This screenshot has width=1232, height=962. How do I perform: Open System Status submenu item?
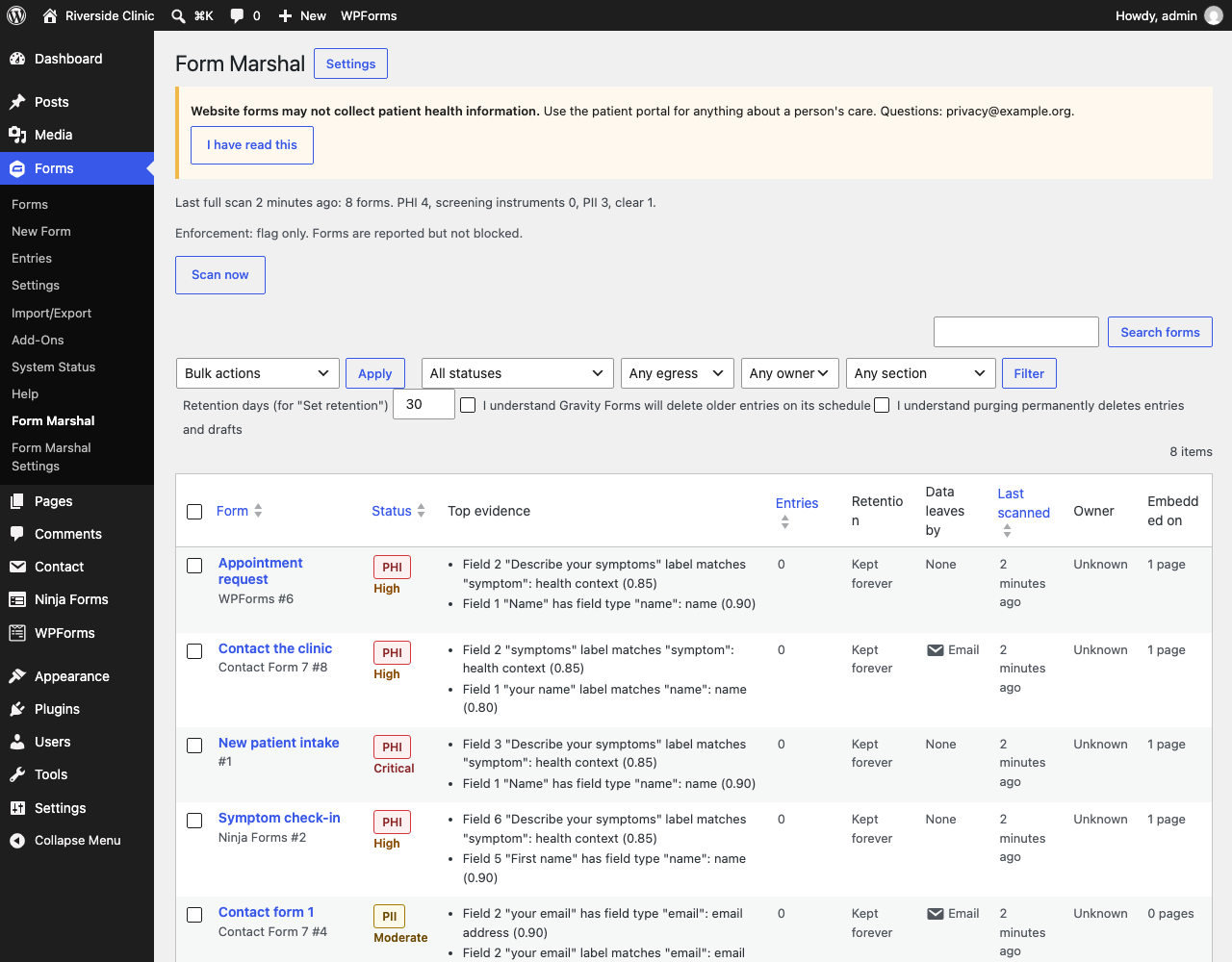[x=54, y=367]
